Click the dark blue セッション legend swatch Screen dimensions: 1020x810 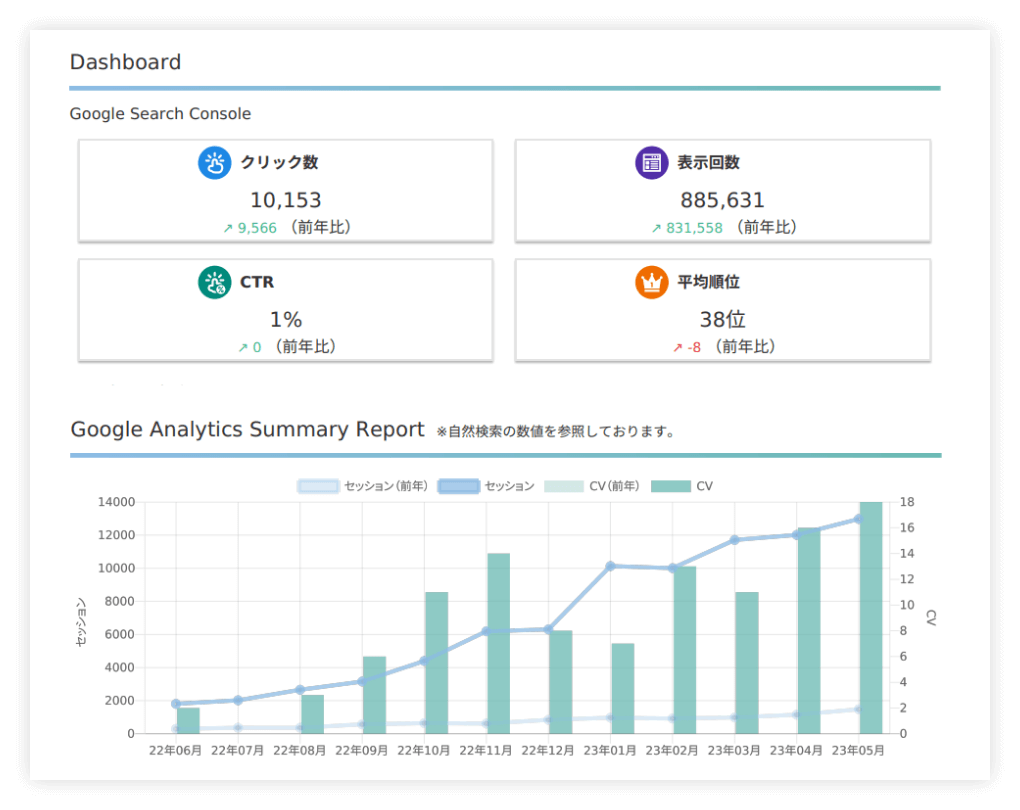(458, 486)
